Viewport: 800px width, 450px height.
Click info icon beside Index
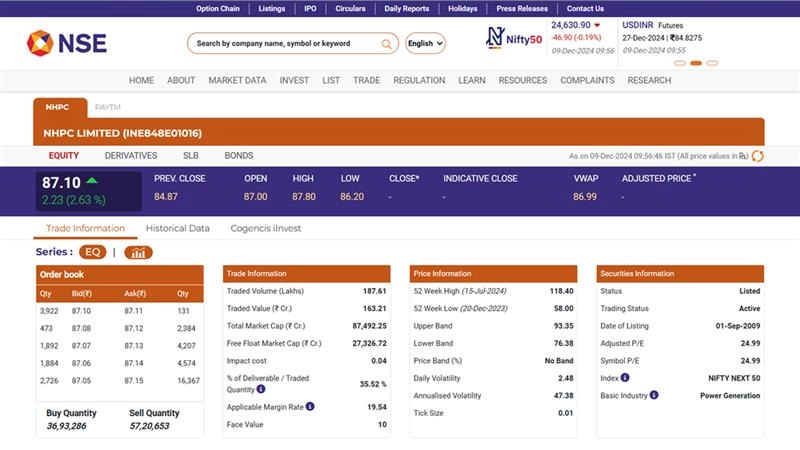coord(625,378)
